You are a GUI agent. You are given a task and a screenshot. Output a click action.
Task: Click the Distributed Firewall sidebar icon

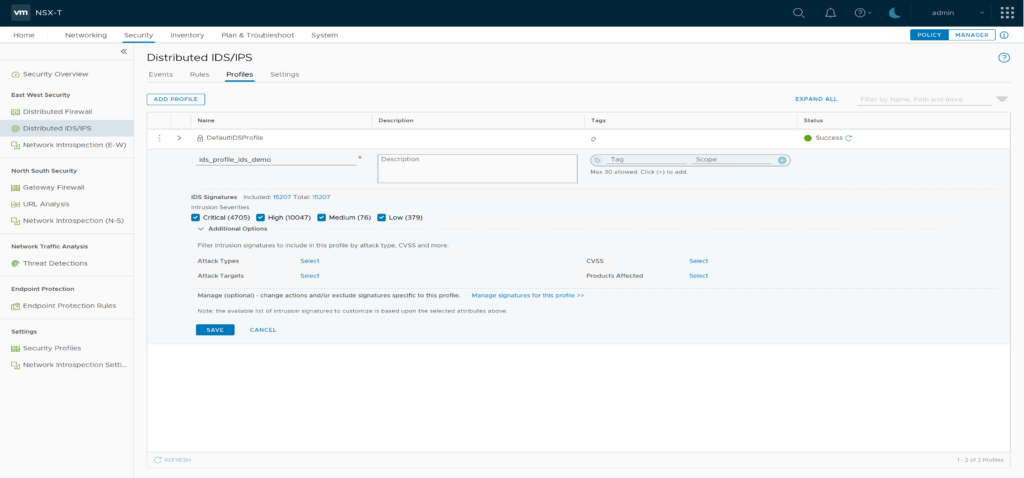point(16,112)
